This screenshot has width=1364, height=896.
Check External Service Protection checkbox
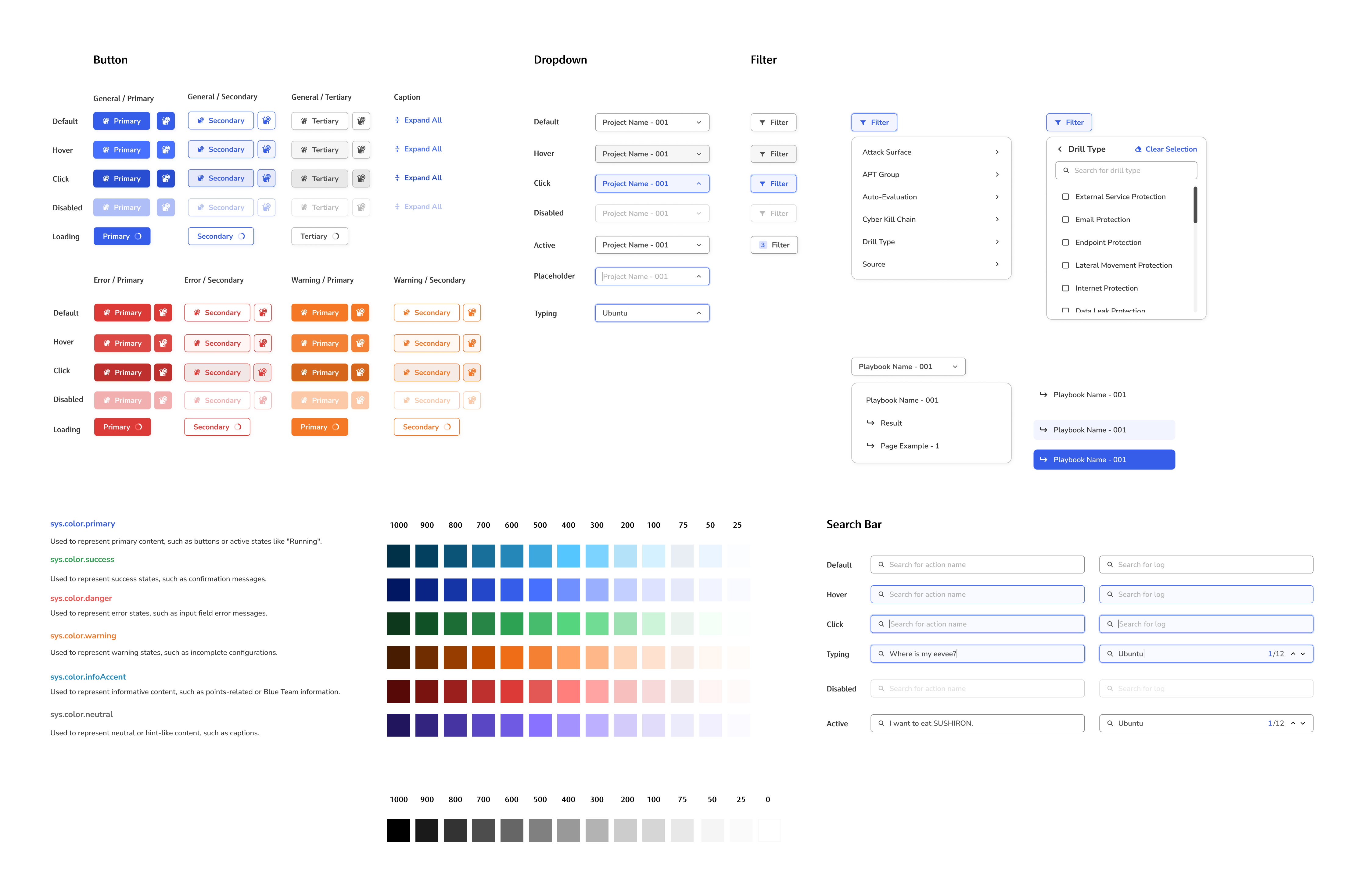[1065, 197]
